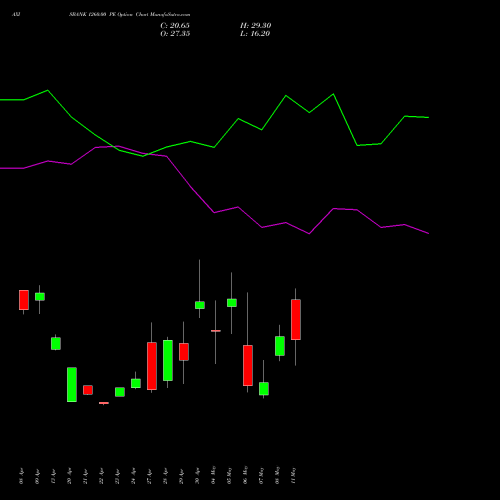Click the purple indicator line's right endpoint
The image size is (500, 500).
click(428, 233)
